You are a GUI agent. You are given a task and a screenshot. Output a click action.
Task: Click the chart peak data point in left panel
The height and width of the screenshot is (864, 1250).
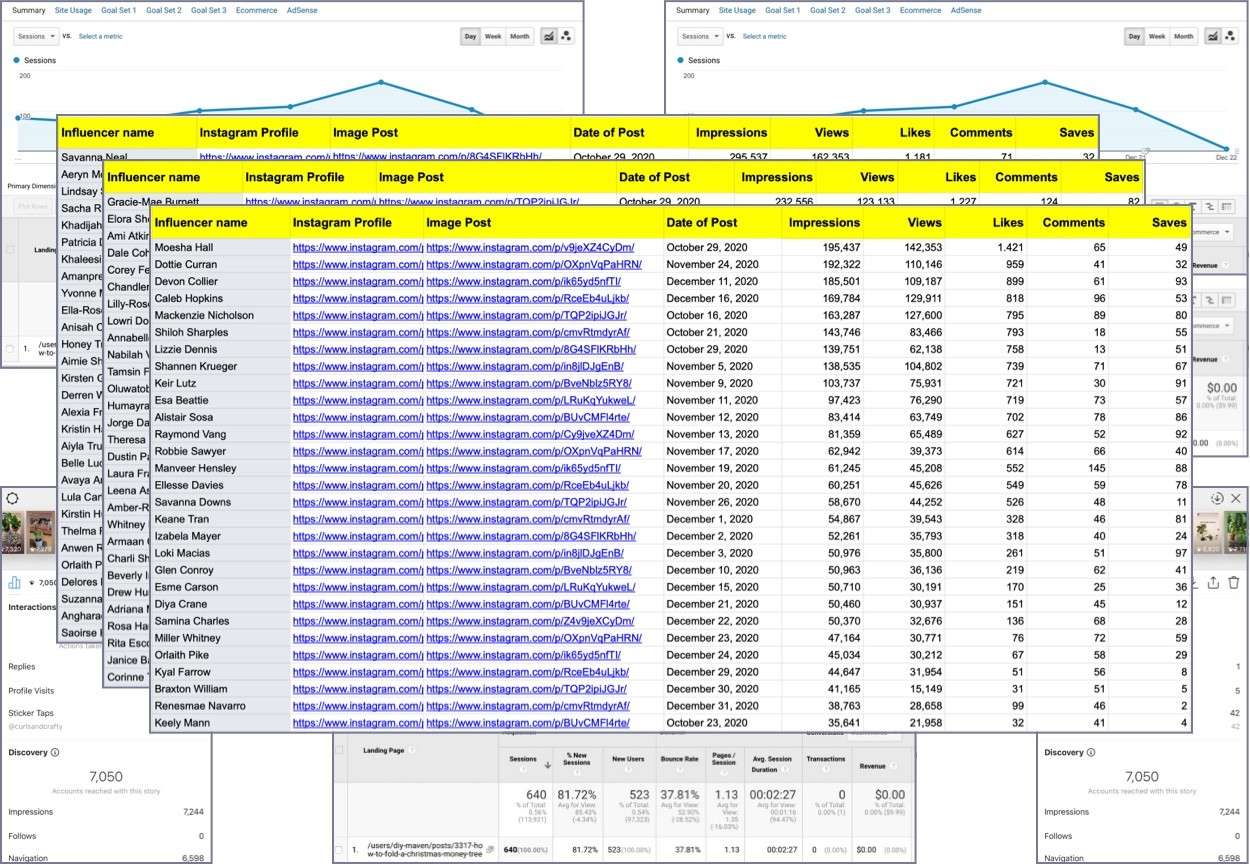pos(382,82)
